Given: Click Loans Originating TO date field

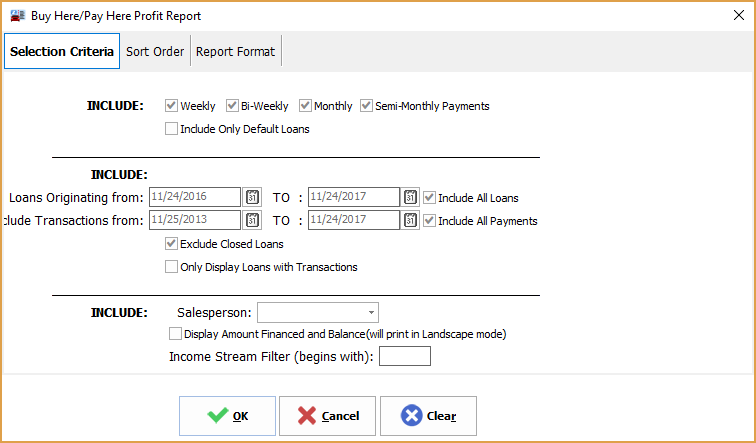Looking at the screenshot, I should (x=354, y=197).
